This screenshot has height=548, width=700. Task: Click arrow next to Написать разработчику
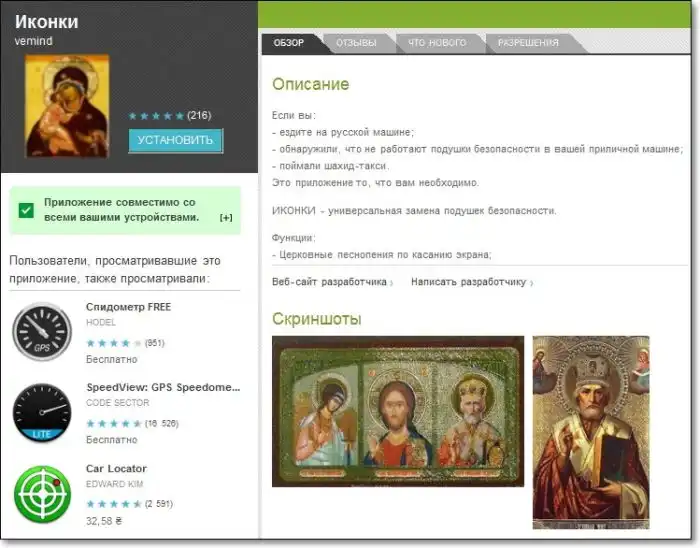click(531, 283)
